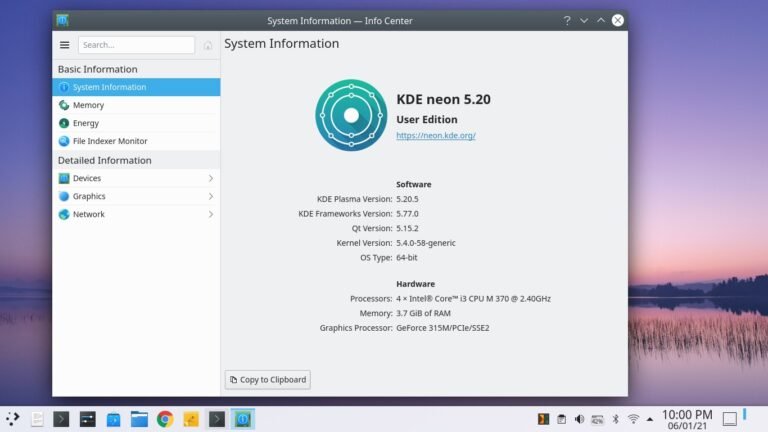The image size is (768, 432).
Task: Click the help question mark in title bar
Action: (x=567, y=21)
